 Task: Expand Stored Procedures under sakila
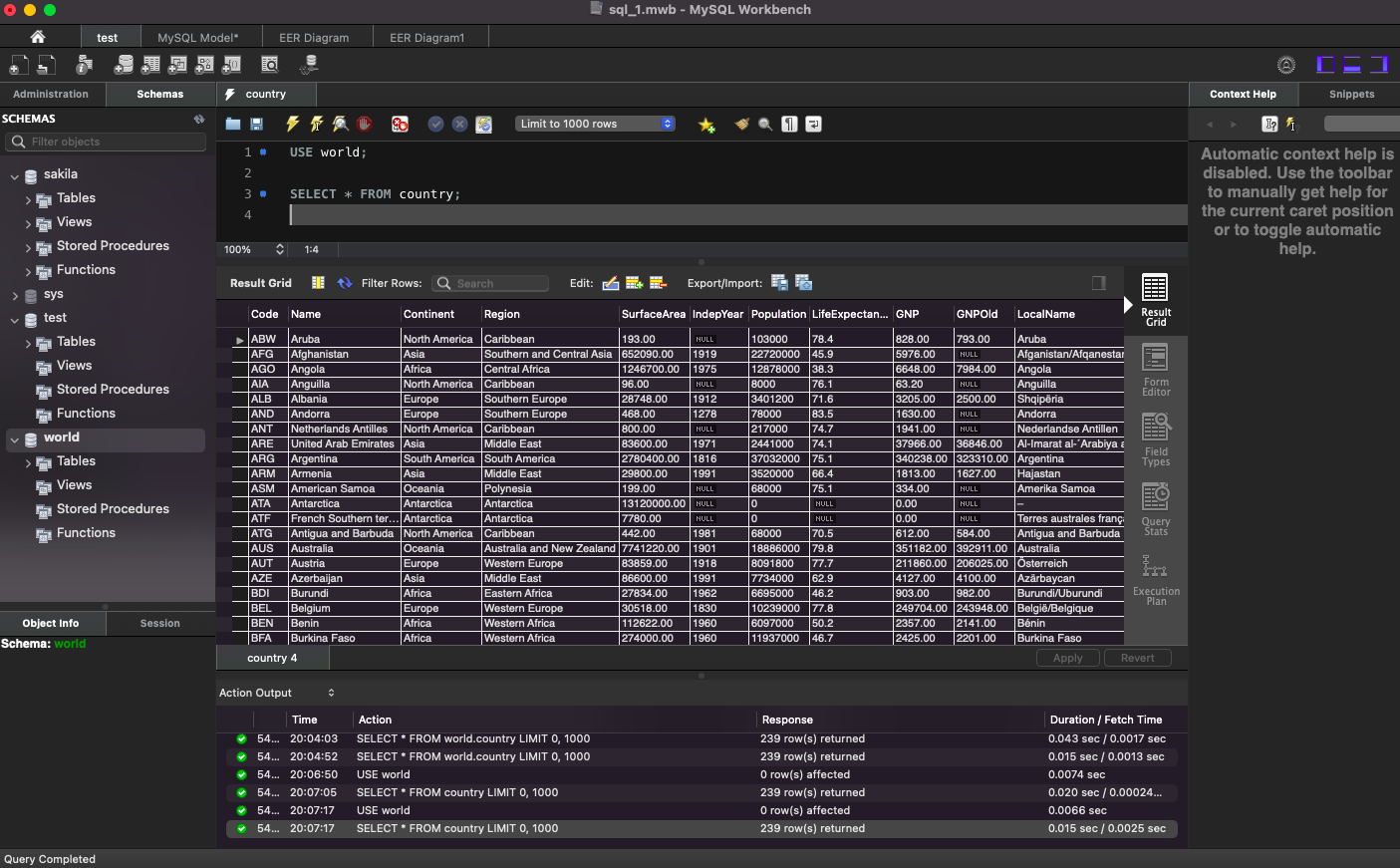tap(28, 248)
